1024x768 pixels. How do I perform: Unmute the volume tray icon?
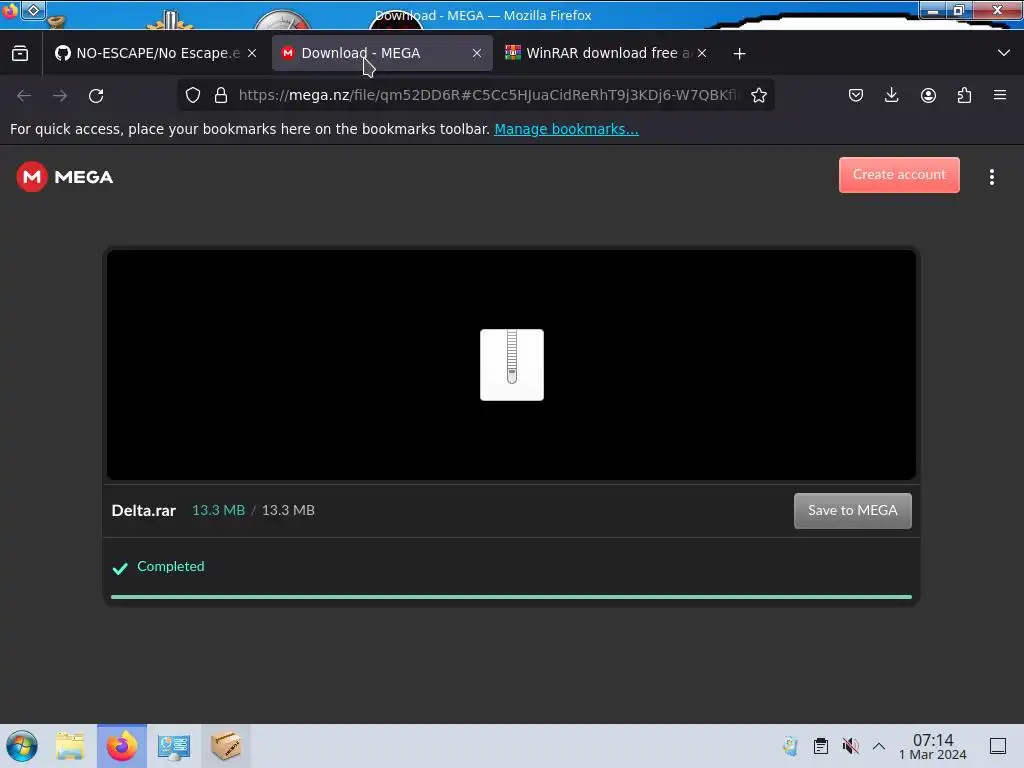850,746
